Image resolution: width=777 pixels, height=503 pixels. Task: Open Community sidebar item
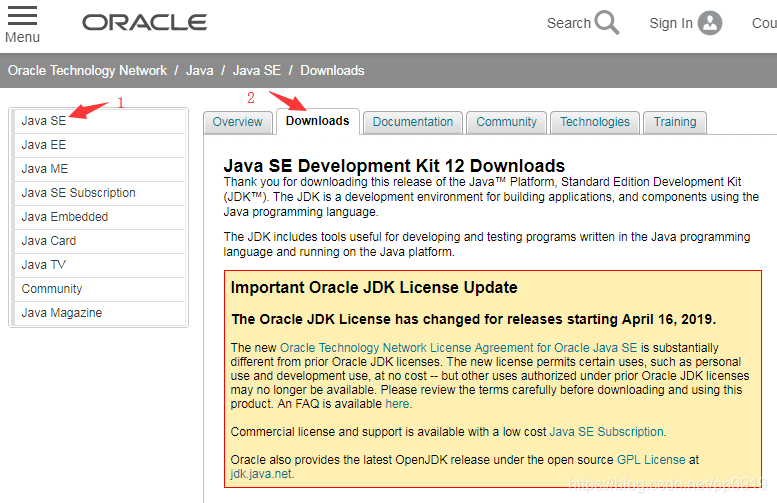click(99, 289)
